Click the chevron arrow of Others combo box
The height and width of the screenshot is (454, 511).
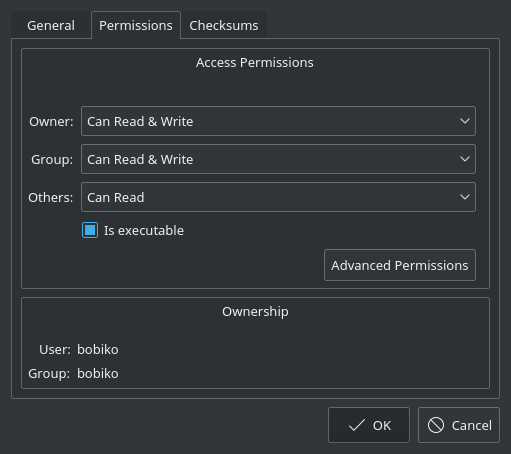pyautogui.click(x=465, y=197)
